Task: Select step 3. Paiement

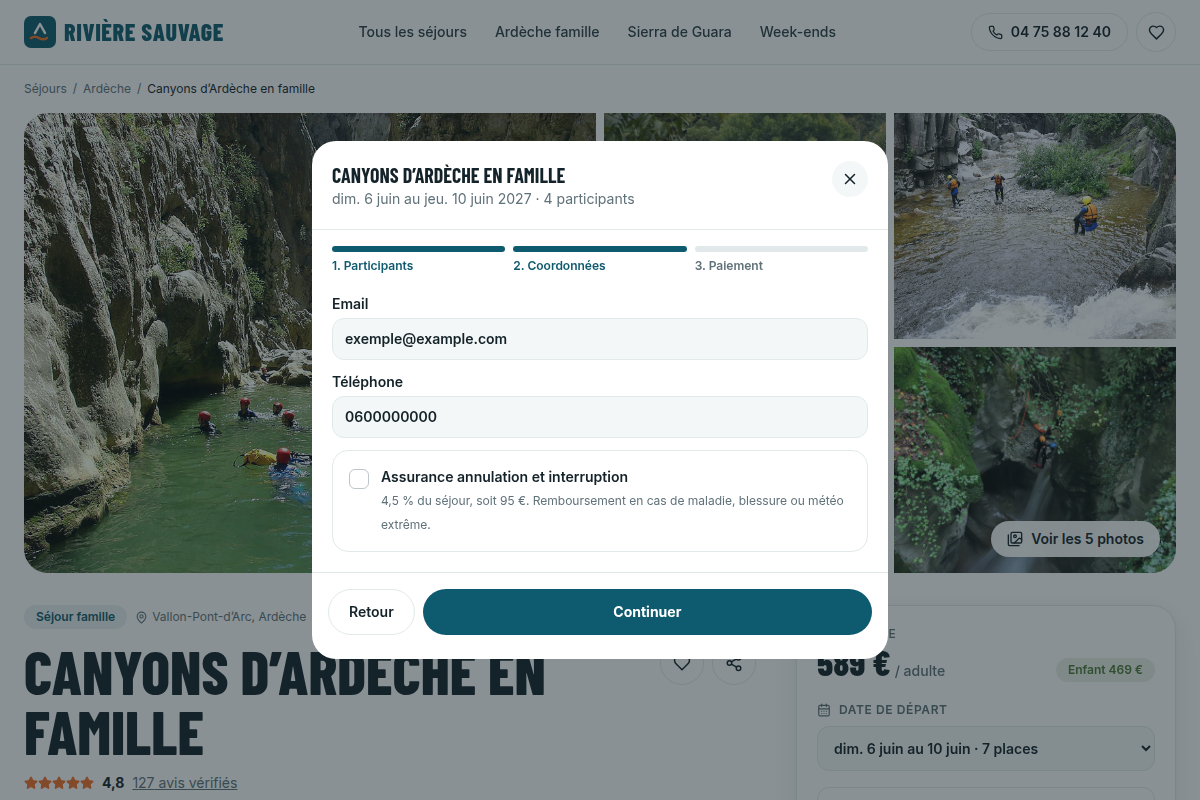Action: click(x=781, y=259)
